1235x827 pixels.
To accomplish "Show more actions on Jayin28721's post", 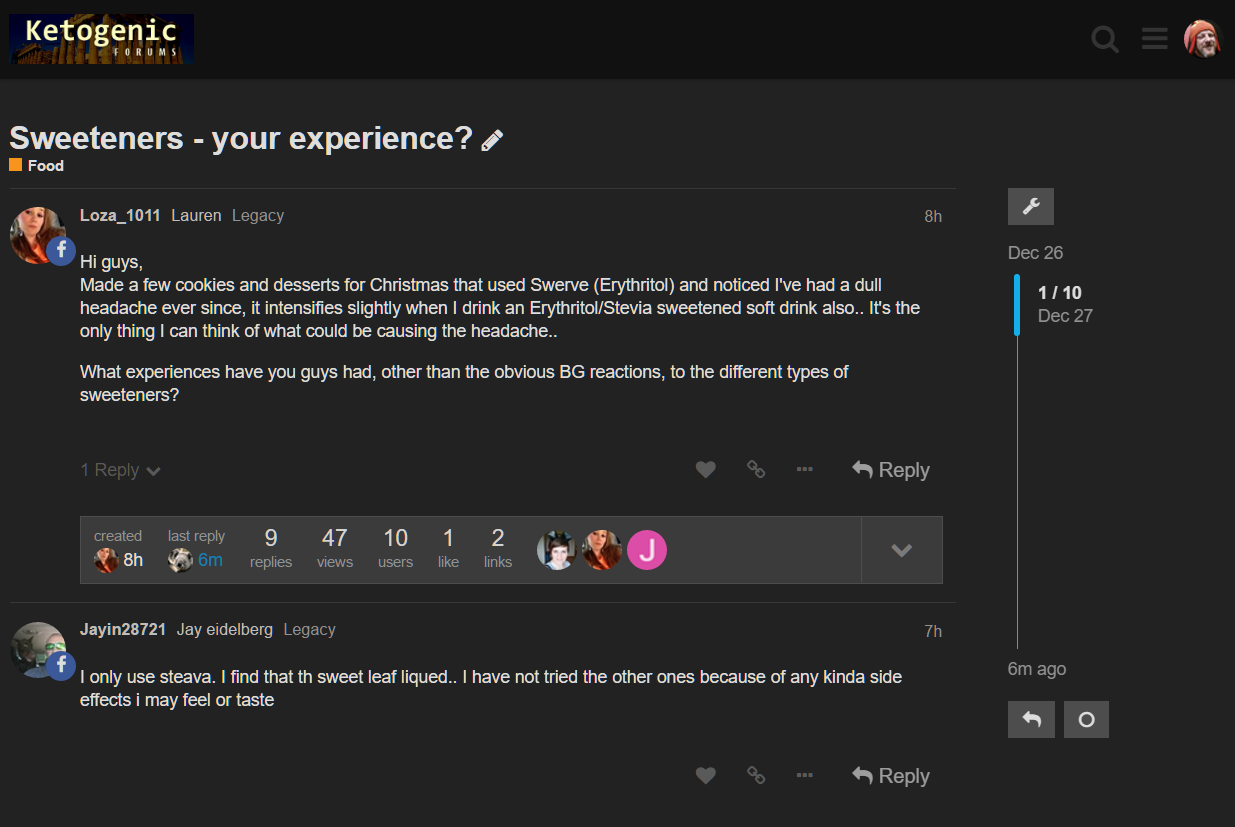I will pos(805,775).
